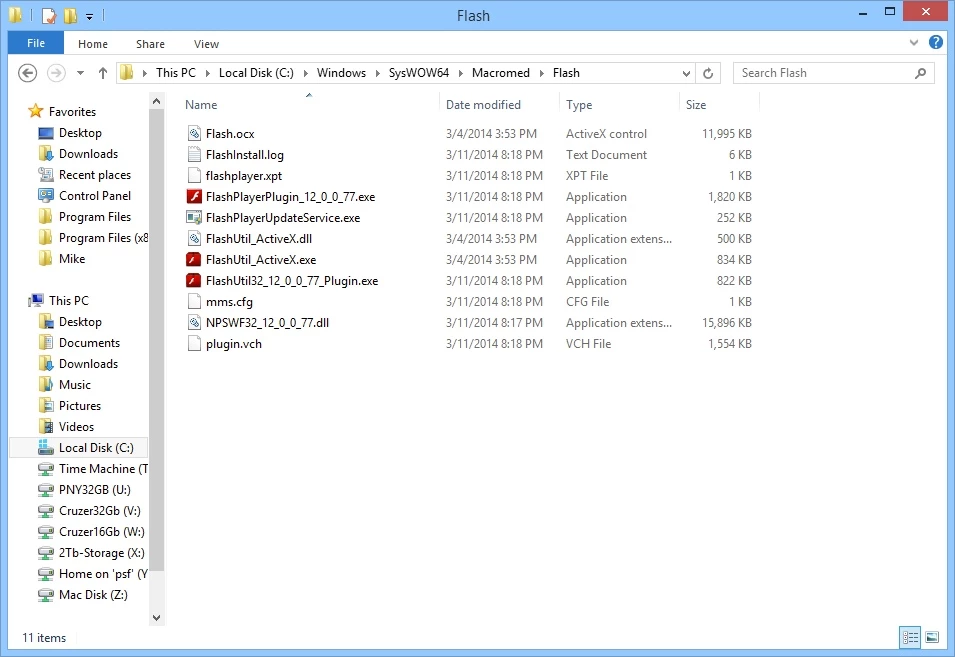Open the Share ribbon tab
Image resolution: width=955 pixels, height=657 pixels.
coord(150,44)
